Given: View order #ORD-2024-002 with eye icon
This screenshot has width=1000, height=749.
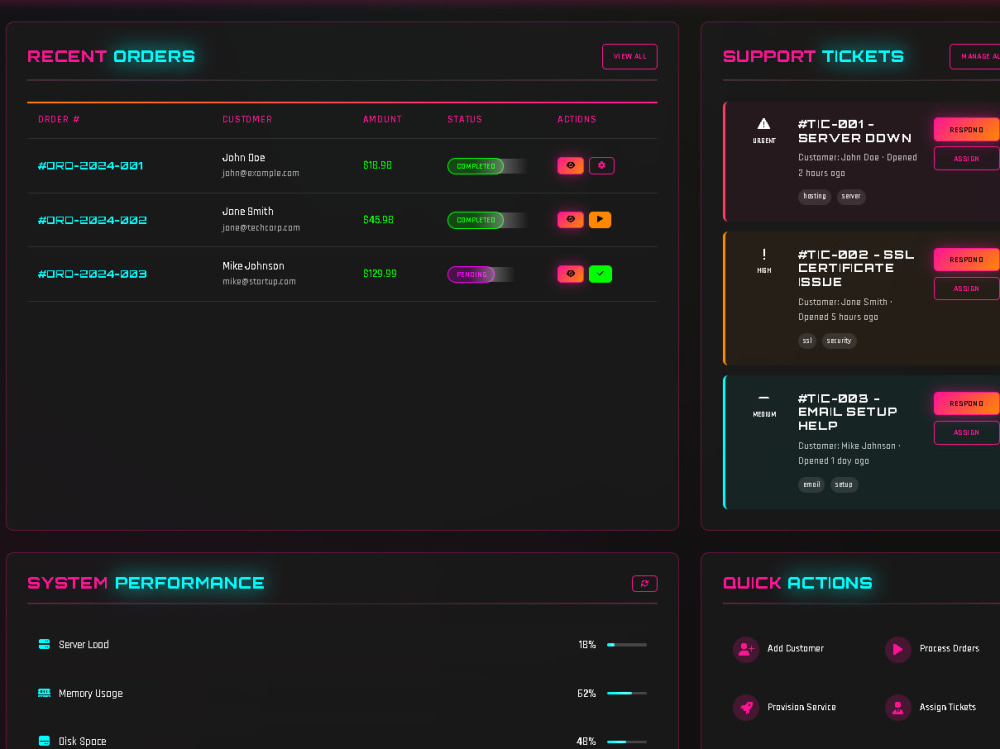Looking at the screenshot, I should pos(570,219).
